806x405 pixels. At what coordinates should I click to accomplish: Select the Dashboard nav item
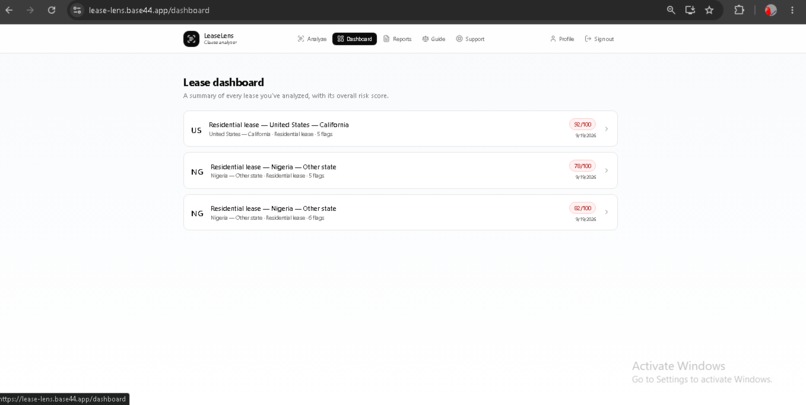[x=354, y=39]
